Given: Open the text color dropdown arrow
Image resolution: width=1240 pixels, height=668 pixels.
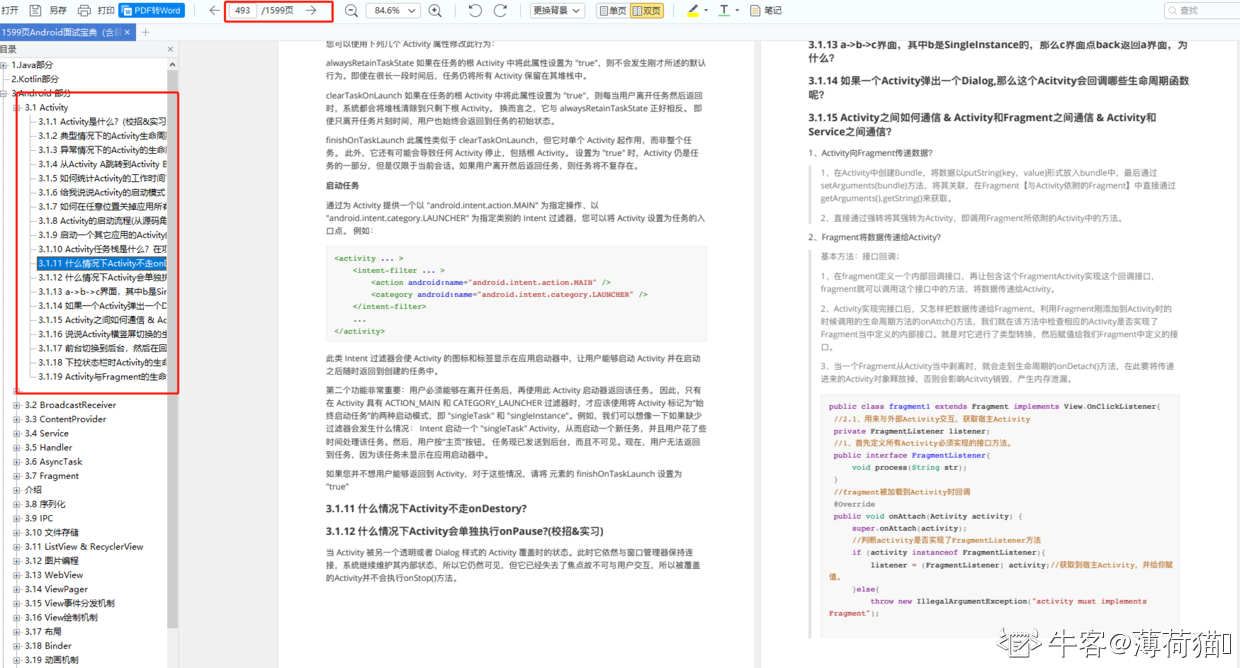Looking at the screenshot, I should coord(738,10).
